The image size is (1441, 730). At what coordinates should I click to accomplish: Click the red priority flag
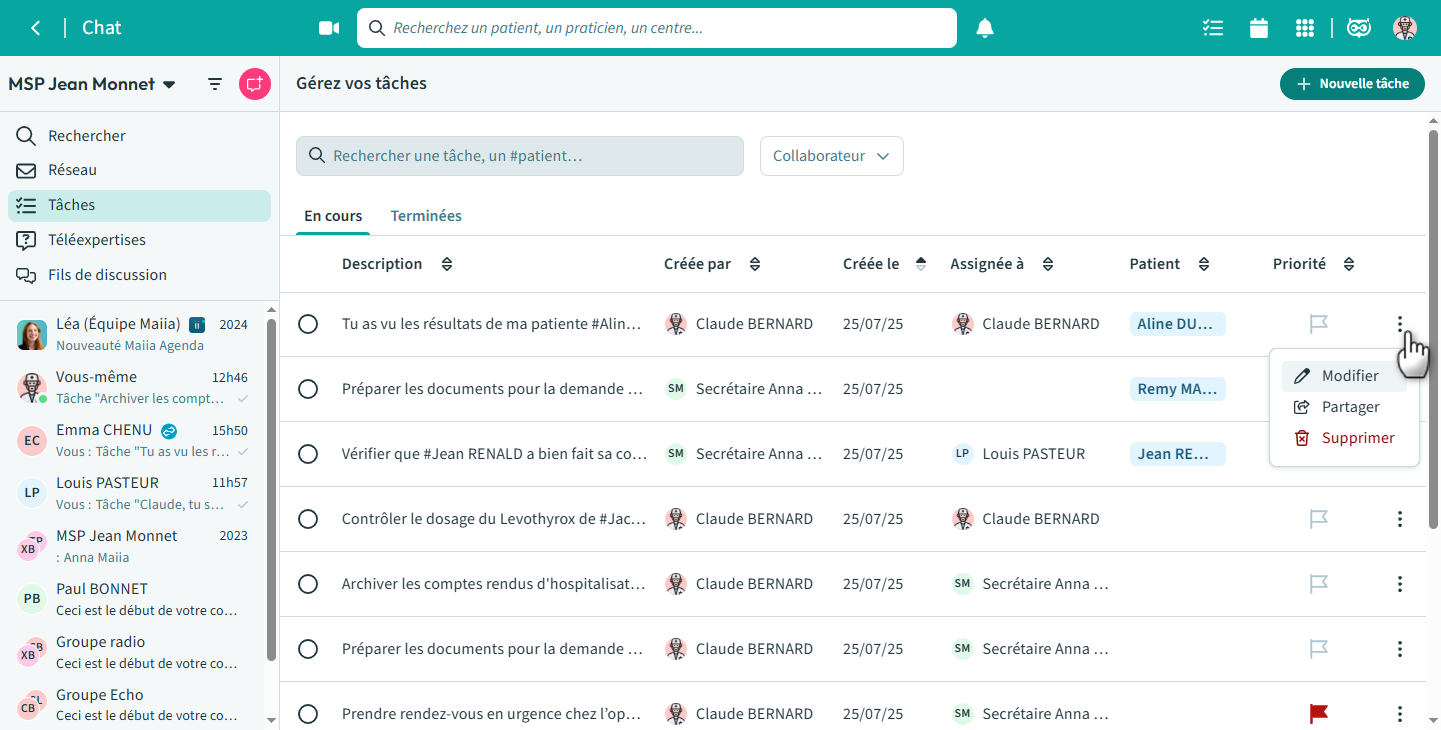(1319, 714)
